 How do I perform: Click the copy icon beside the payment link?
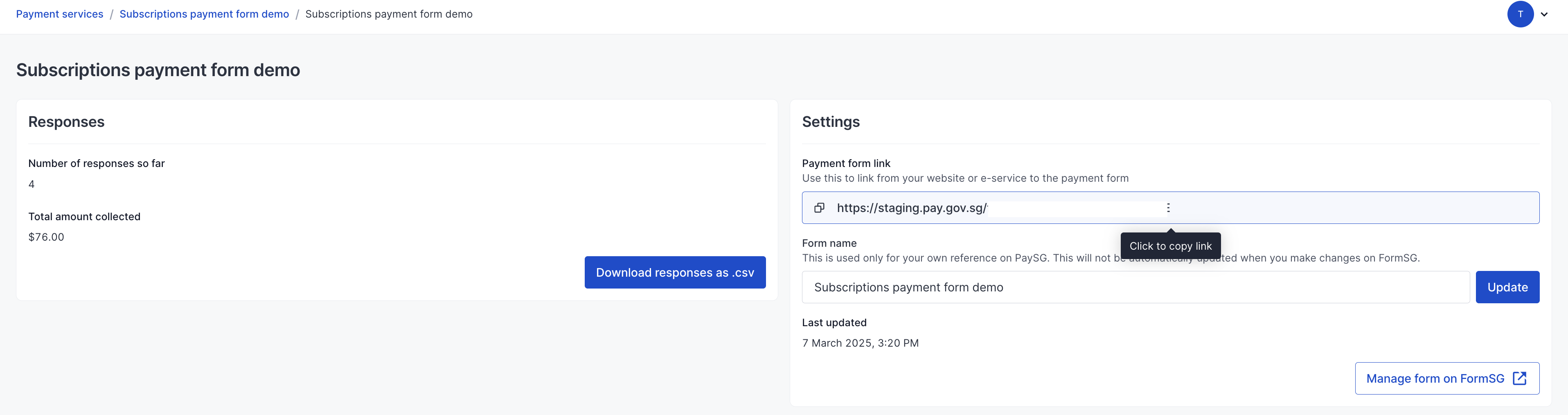pyautogui.click(x=819, y=208)
